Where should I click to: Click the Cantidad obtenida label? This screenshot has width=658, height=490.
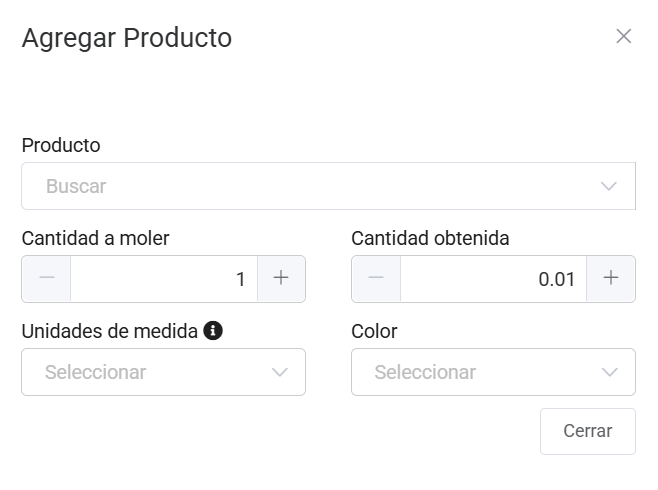pos(430,238)
